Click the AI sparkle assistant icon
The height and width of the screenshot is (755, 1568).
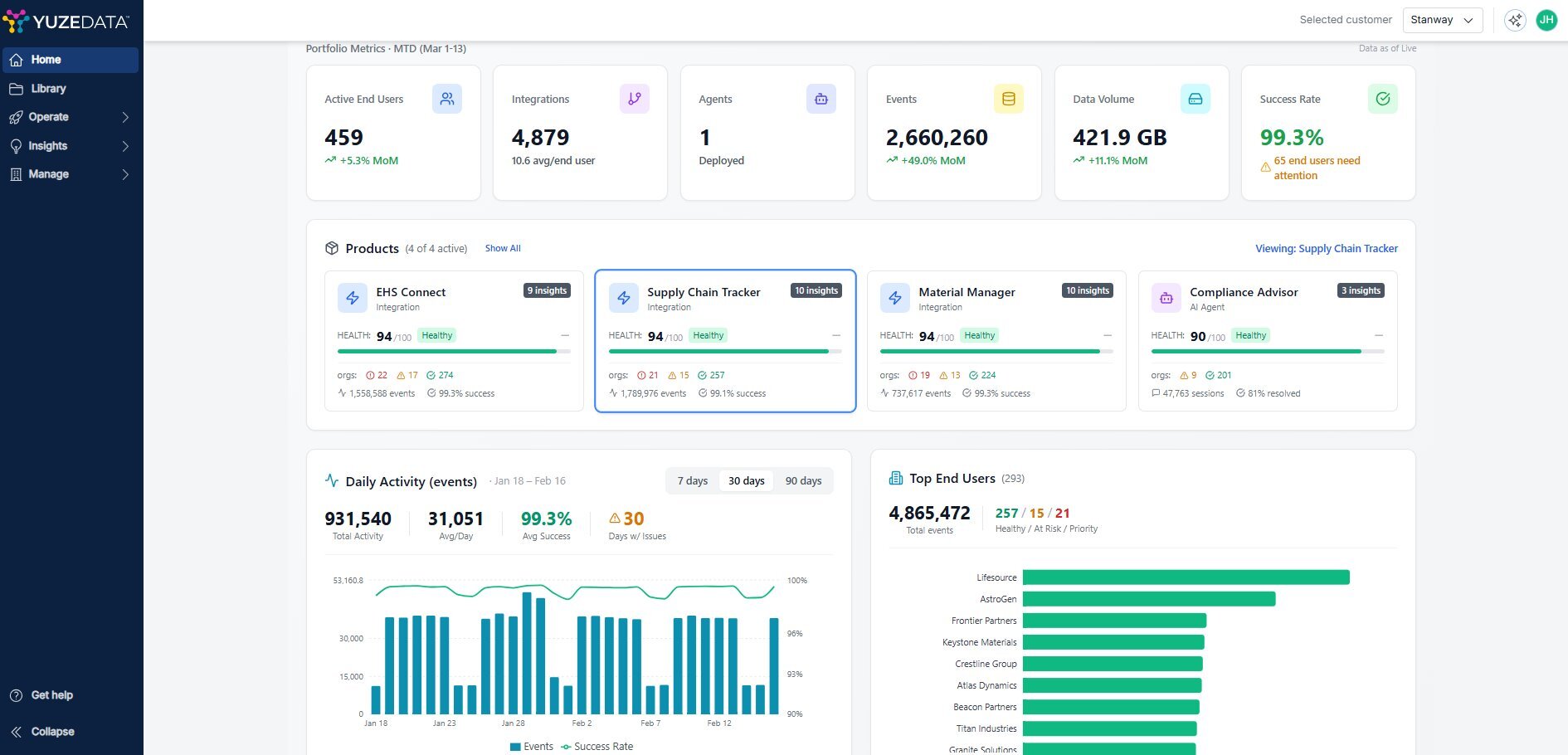click(x=1515, y=20)
